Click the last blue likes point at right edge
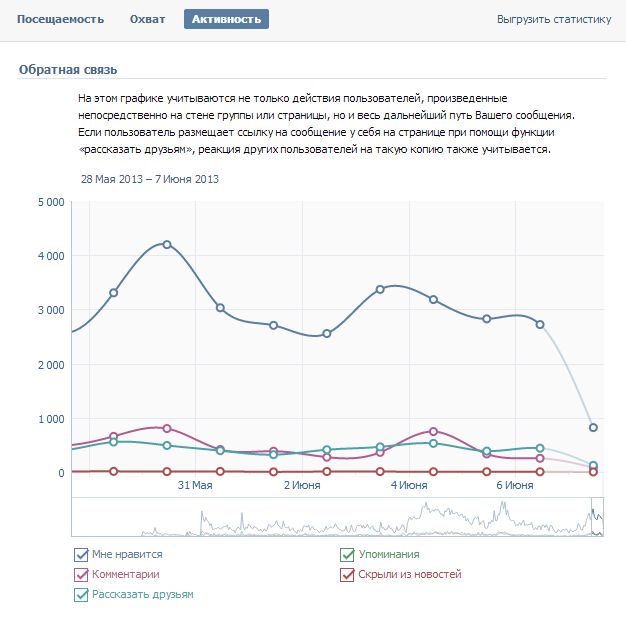 pyautogui.click(x=593, y=427)
